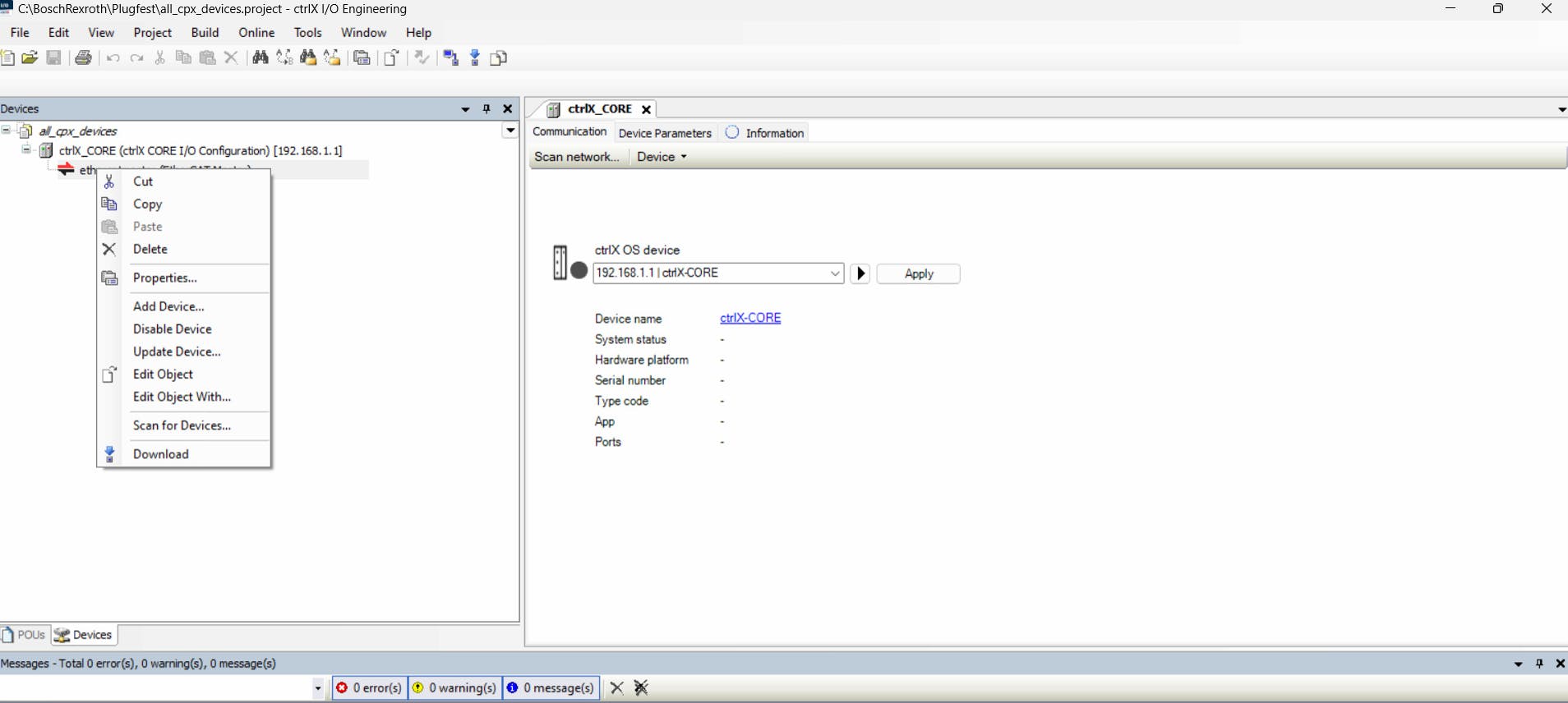Pin the Messages panel
The height and width of the screenshot is (703, 1568).
click(x=1539, y=664)
